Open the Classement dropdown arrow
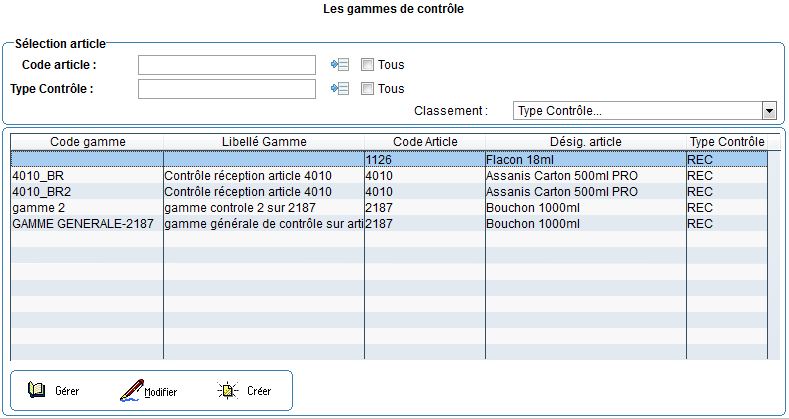Viewport: 789px width, 419px height. pos(768,111)
